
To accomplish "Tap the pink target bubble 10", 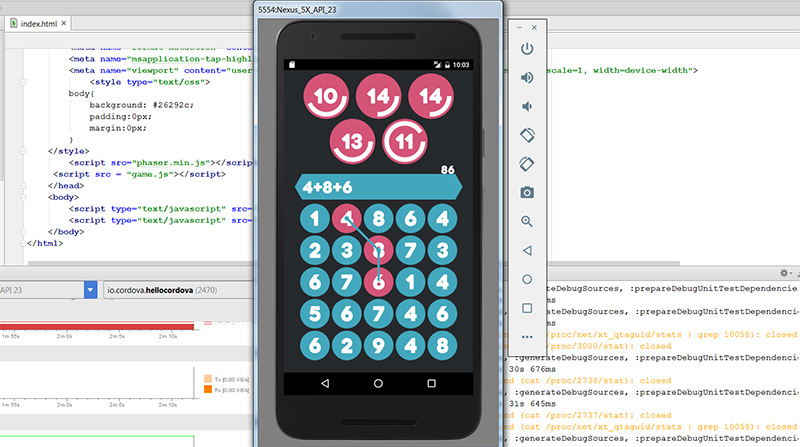I will point(326,96).
